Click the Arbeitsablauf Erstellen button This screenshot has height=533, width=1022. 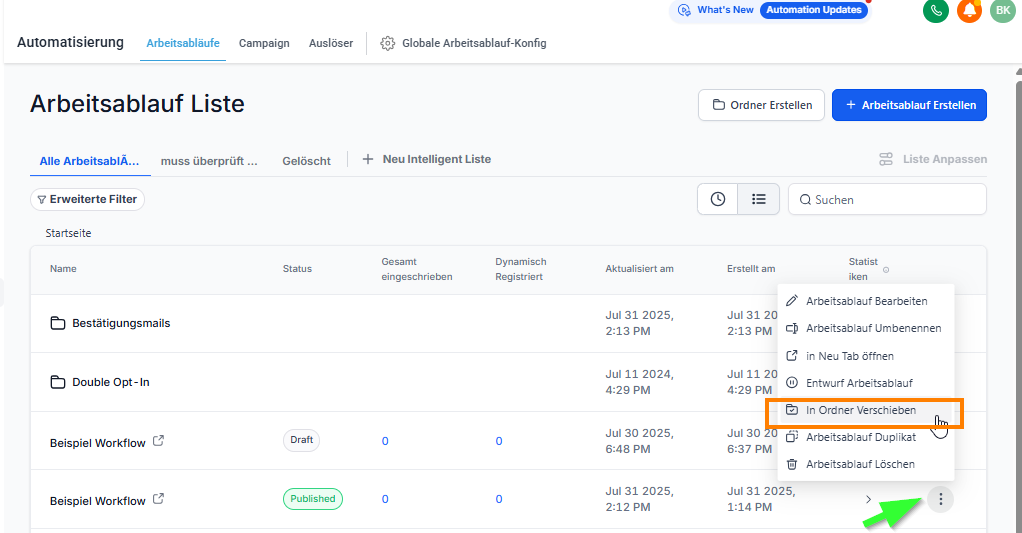point(909,105)
